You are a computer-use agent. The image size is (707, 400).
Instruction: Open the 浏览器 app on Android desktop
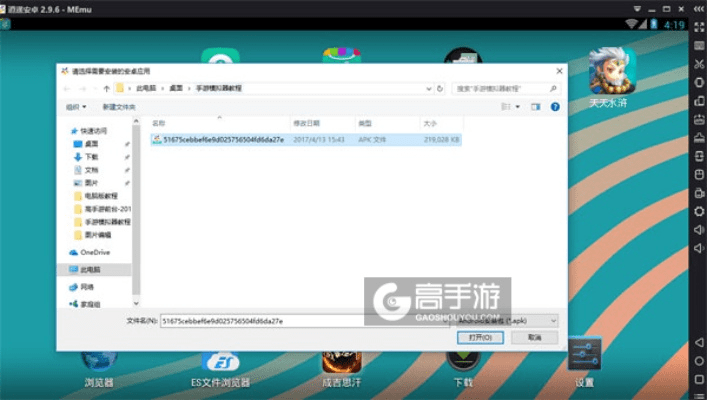(x=99, y=370)
